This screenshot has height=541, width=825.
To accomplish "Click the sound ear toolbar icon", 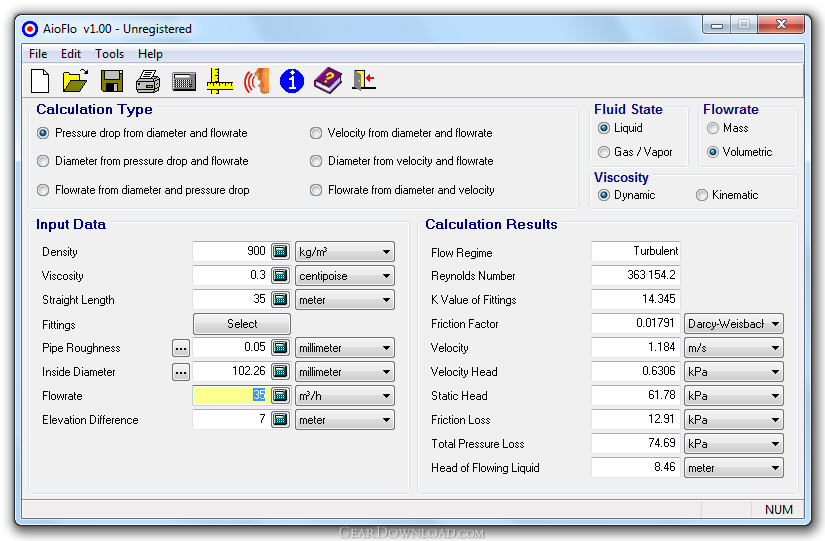I will tap(256, 81).
